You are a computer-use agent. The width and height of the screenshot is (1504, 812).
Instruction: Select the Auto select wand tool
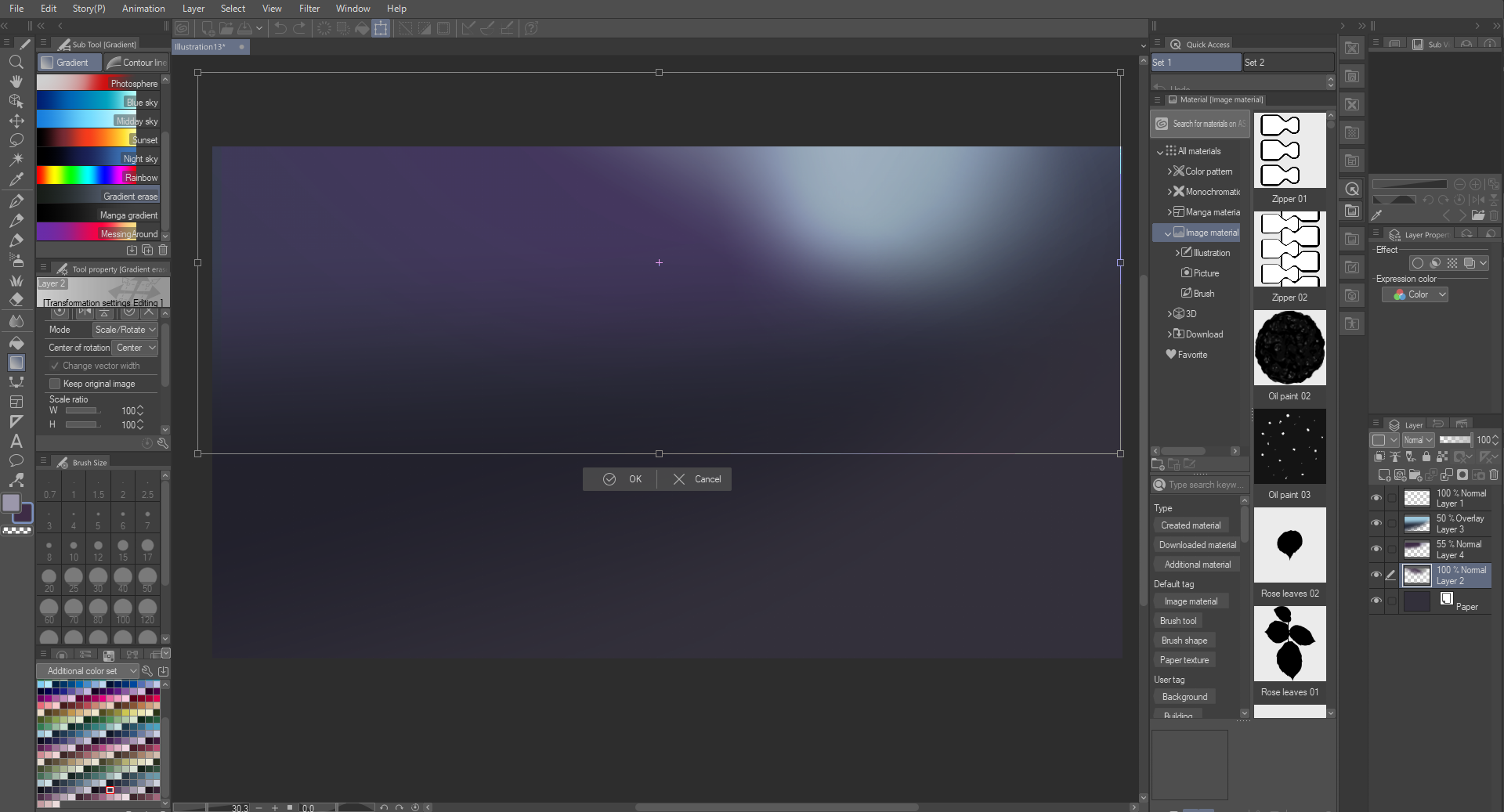pos(16,160)
